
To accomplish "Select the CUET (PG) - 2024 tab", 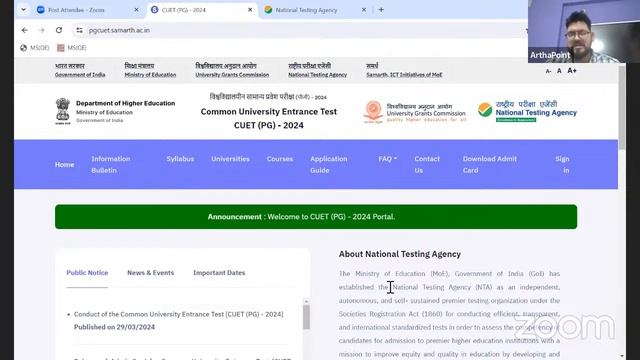I will click(x=202, y=10).
